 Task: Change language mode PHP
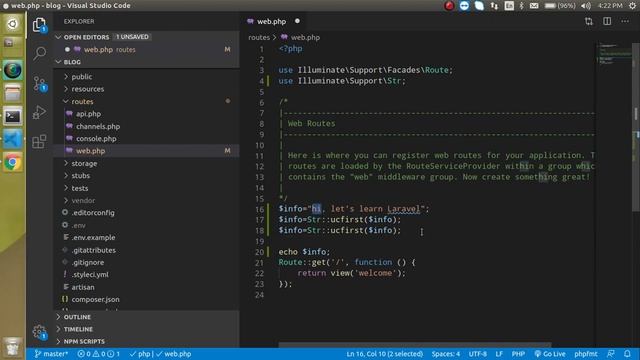click(518, 354)
